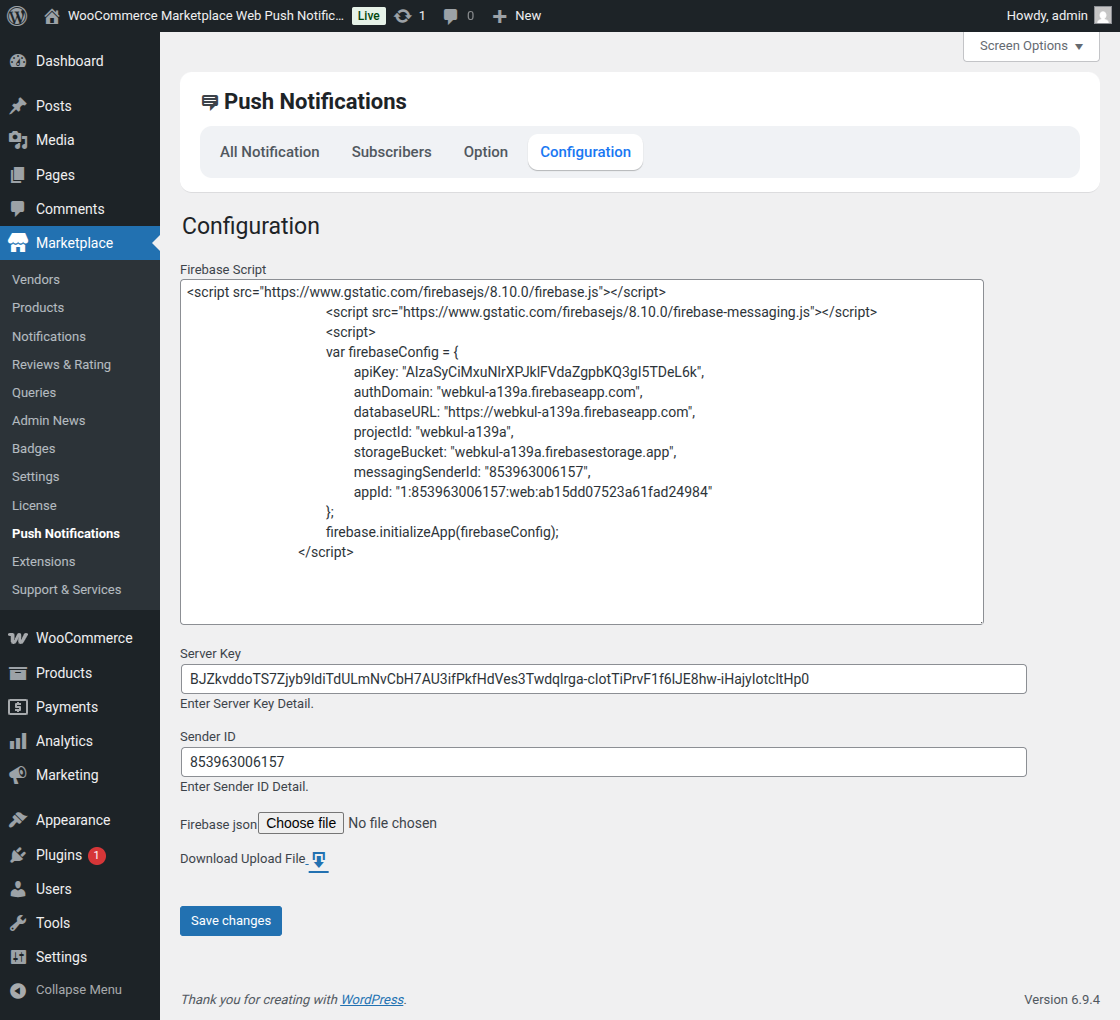Click the WooCommerce icon in the sidebar
1120x1020 pixels.
point(18,638)
